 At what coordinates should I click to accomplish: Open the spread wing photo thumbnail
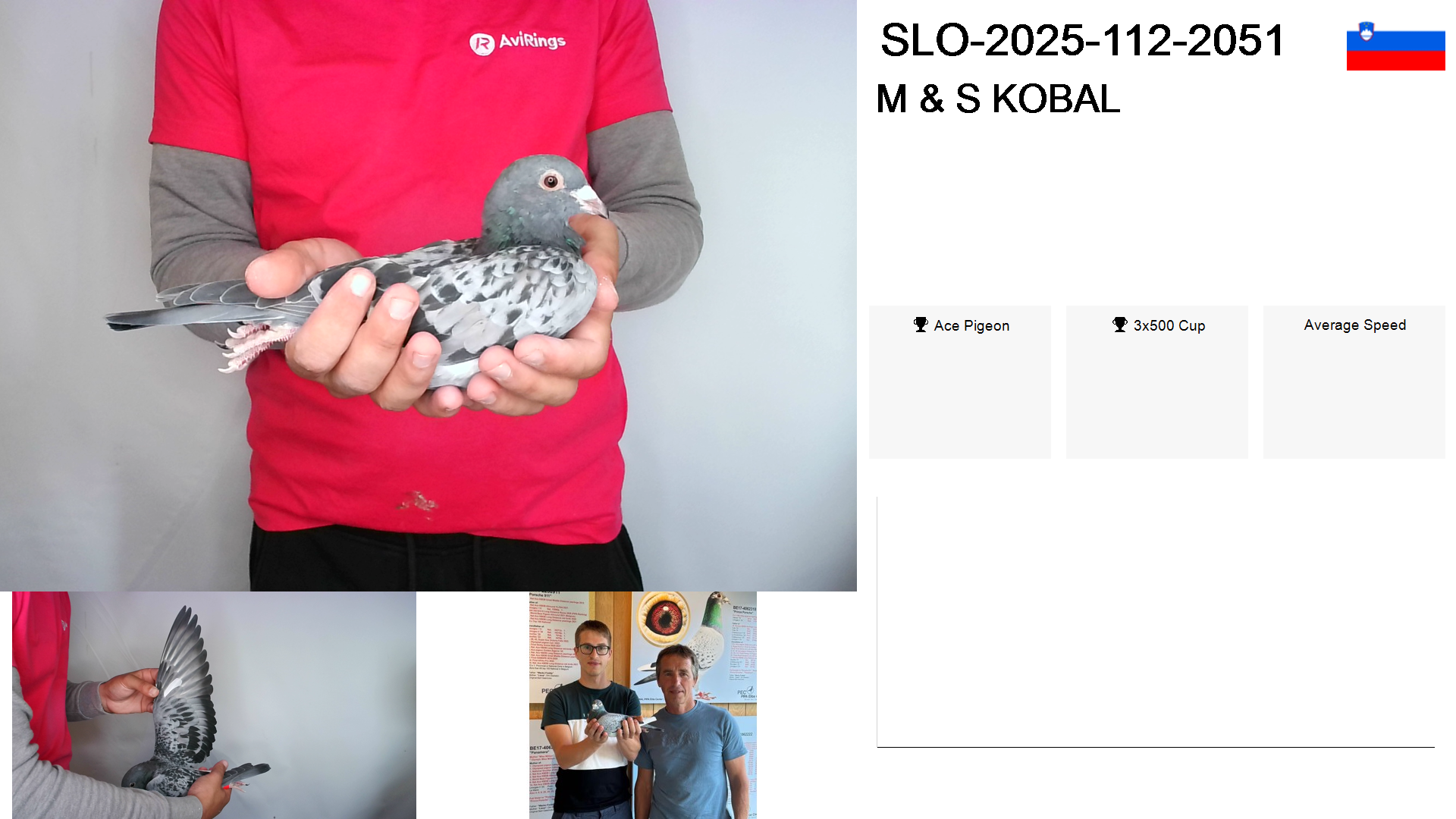tap(214, 705)
